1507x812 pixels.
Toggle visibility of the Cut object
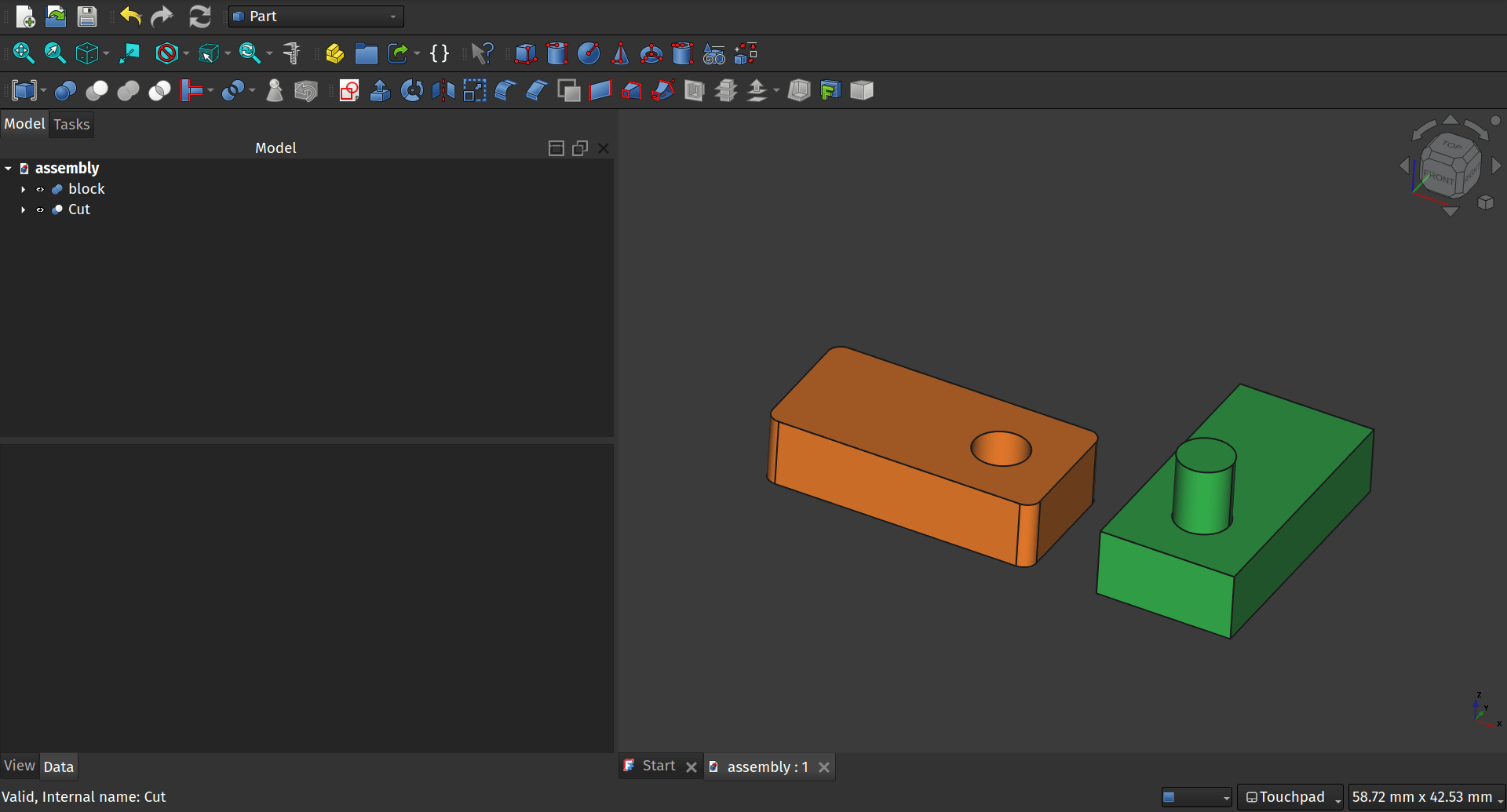(40, 209)
